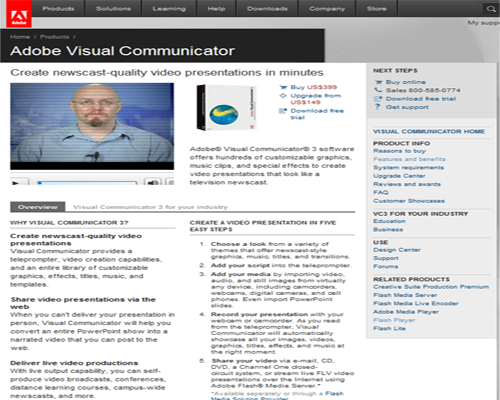Open System requirements link
This screenshot has width=500, height=400.
tap(408, 167)
